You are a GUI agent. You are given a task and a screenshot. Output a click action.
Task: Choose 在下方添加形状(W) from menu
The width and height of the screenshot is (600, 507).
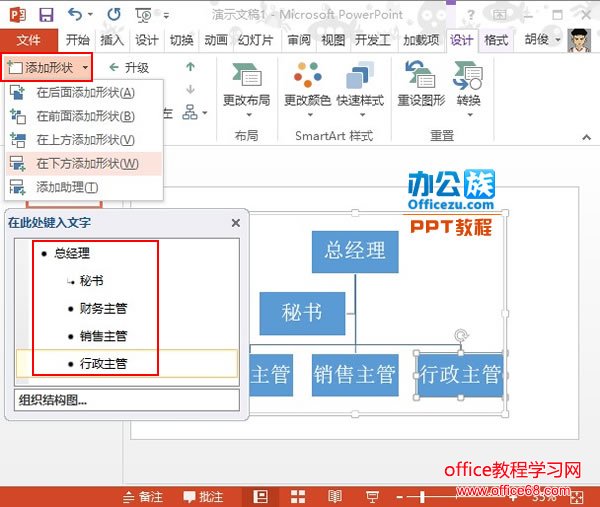(84, 164)
